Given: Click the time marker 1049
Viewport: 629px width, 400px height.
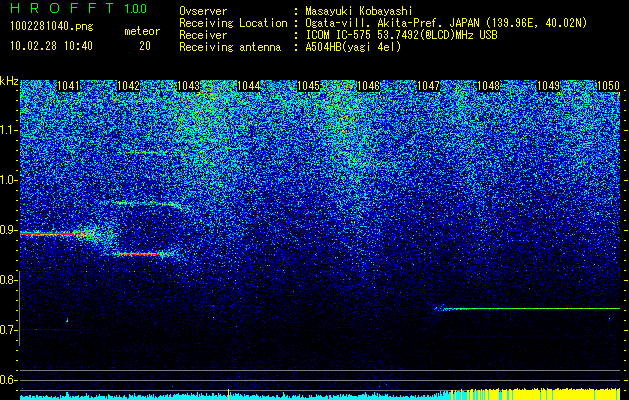Looking at the screenshot, I should (548, 86).
